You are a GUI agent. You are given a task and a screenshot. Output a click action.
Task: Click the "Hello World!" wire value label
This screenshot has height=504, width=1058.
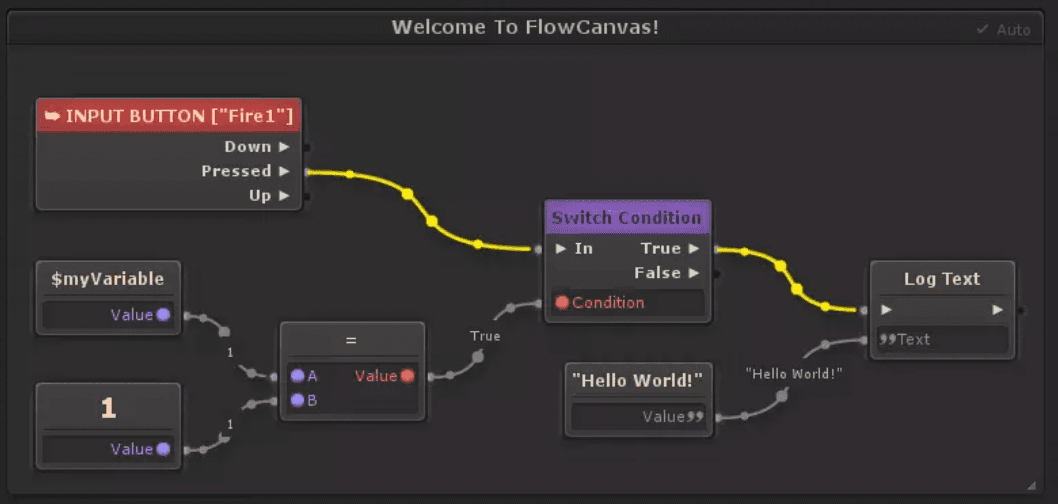[795, 372]
